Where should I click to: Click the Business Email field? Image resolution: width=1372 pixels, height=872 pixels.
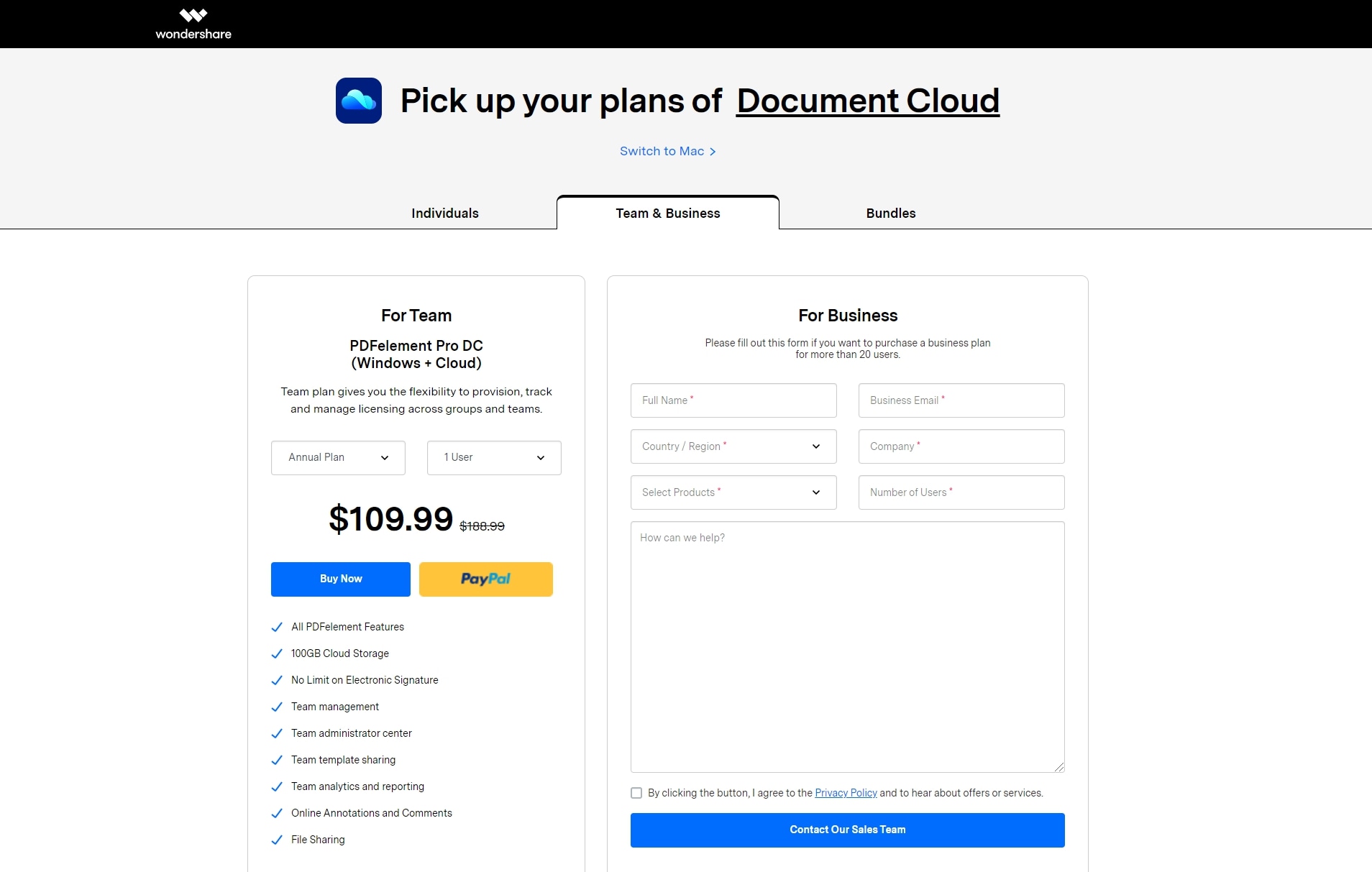click(961, 400)
